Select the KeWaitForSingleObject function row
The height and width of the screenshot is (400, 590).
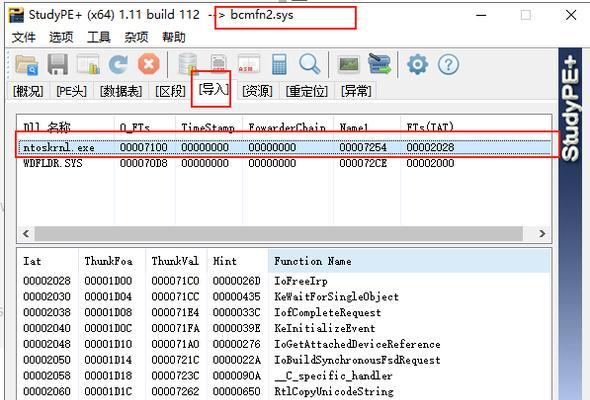(284, 297)
